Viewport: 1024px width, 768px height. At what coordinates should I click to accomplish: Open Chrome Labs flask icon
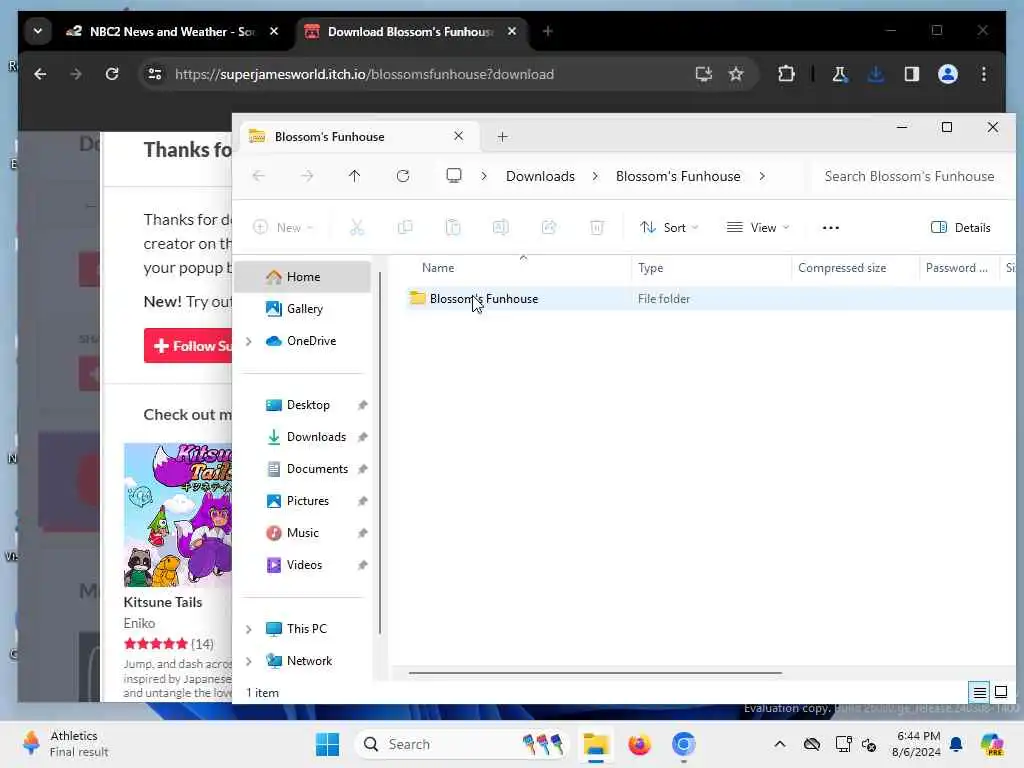(x=840, y=74)
